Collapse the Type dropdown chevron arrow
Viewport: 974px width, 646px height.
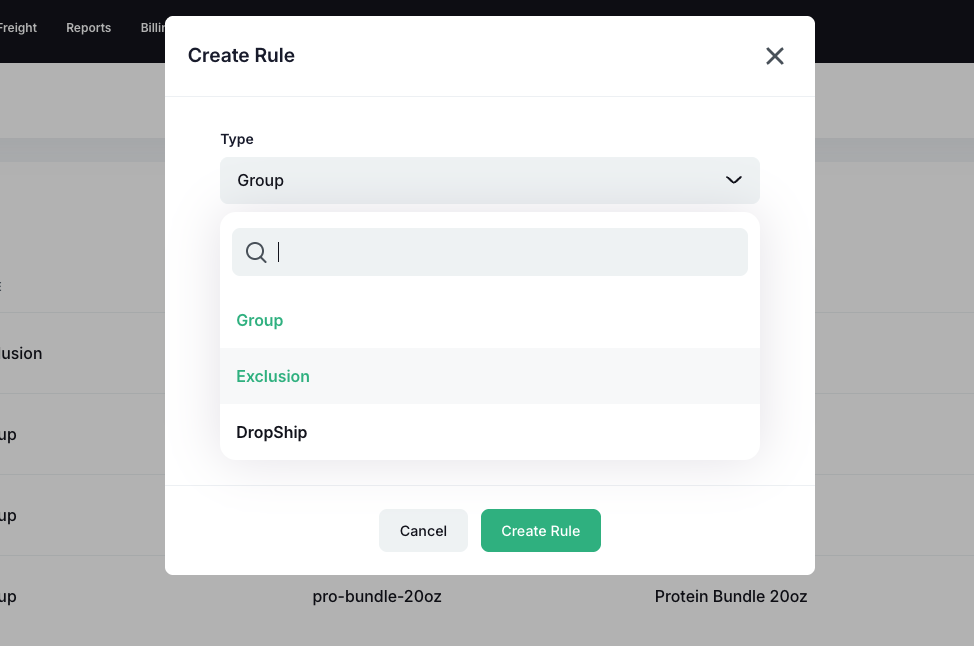[x=734, y=180]
